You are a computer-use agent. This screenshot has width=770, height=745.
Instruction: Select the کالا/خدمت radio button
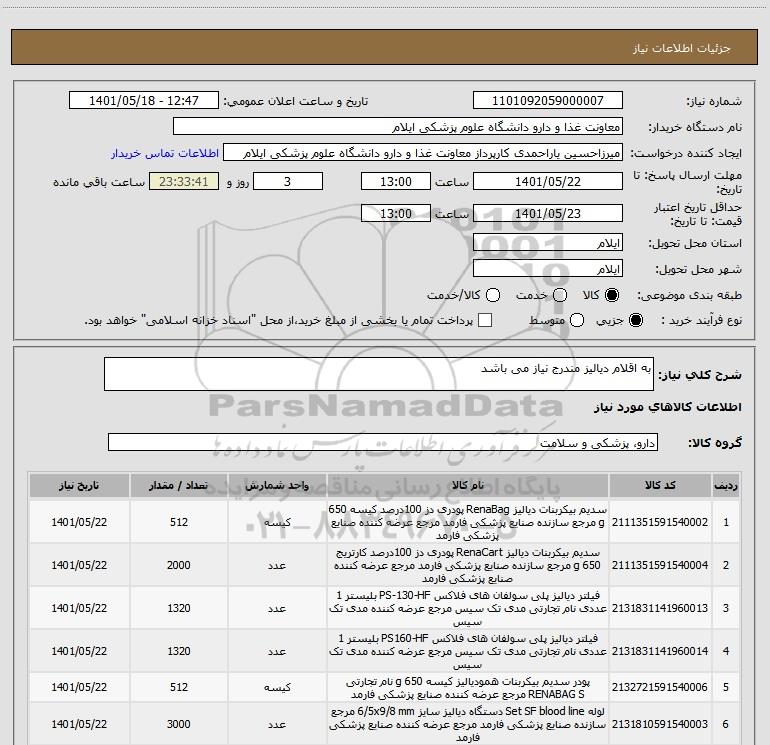[x=493, y=295]
